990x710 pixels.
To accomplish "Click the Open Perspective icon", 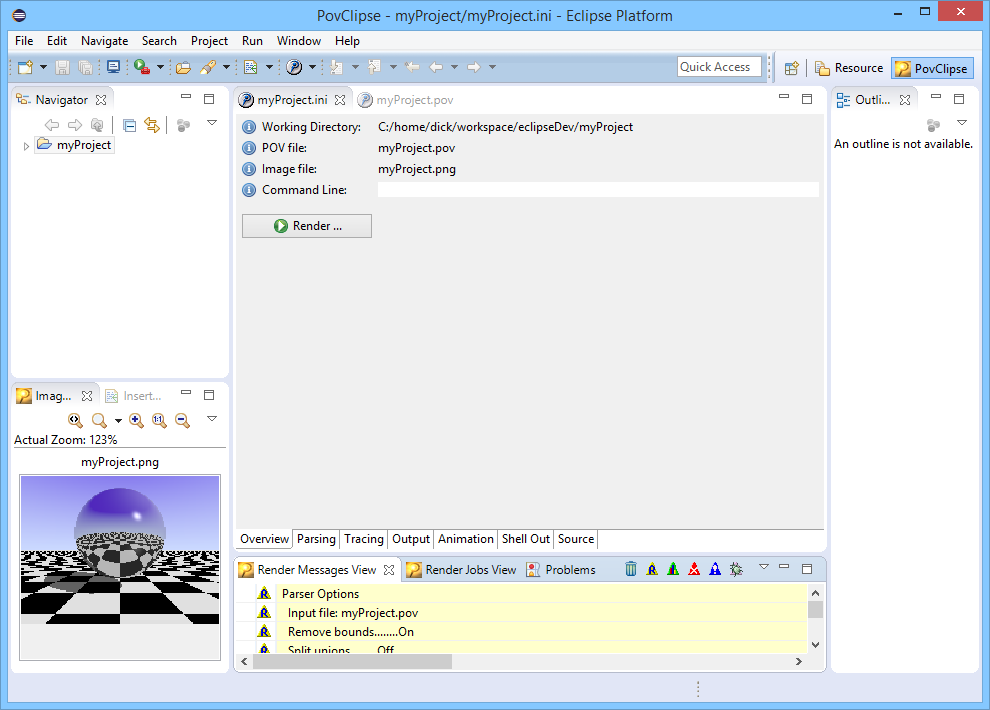I will coord(792,68).
